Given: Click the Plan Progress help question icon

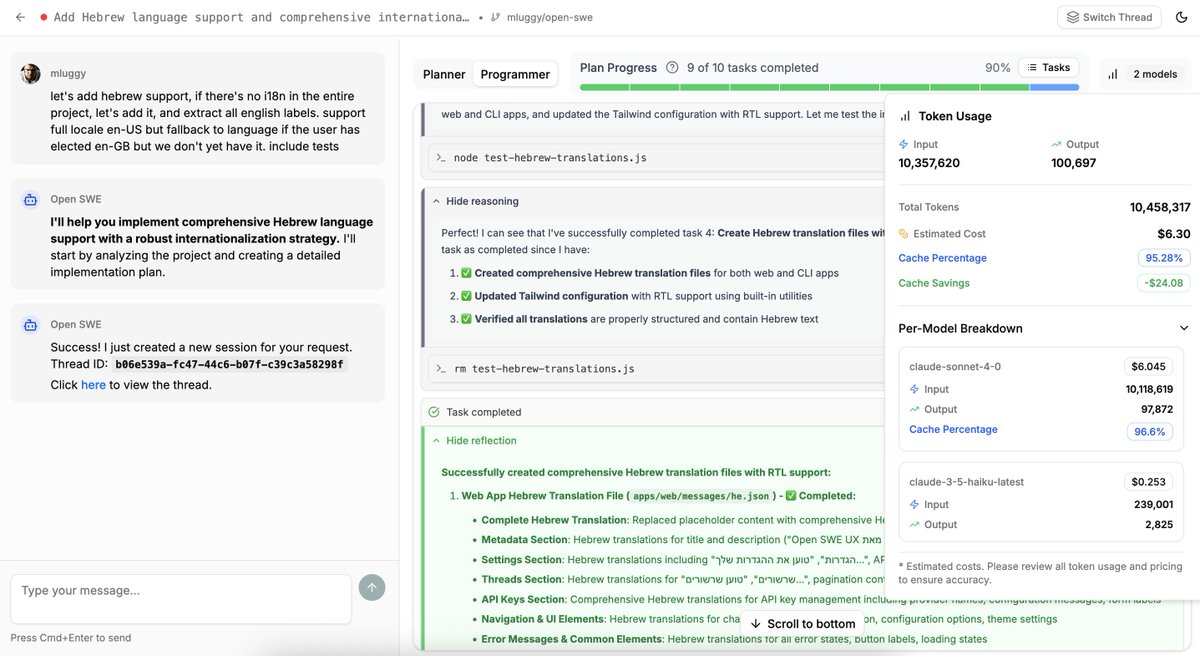Looking at the screenshot, I should [672, 68].
